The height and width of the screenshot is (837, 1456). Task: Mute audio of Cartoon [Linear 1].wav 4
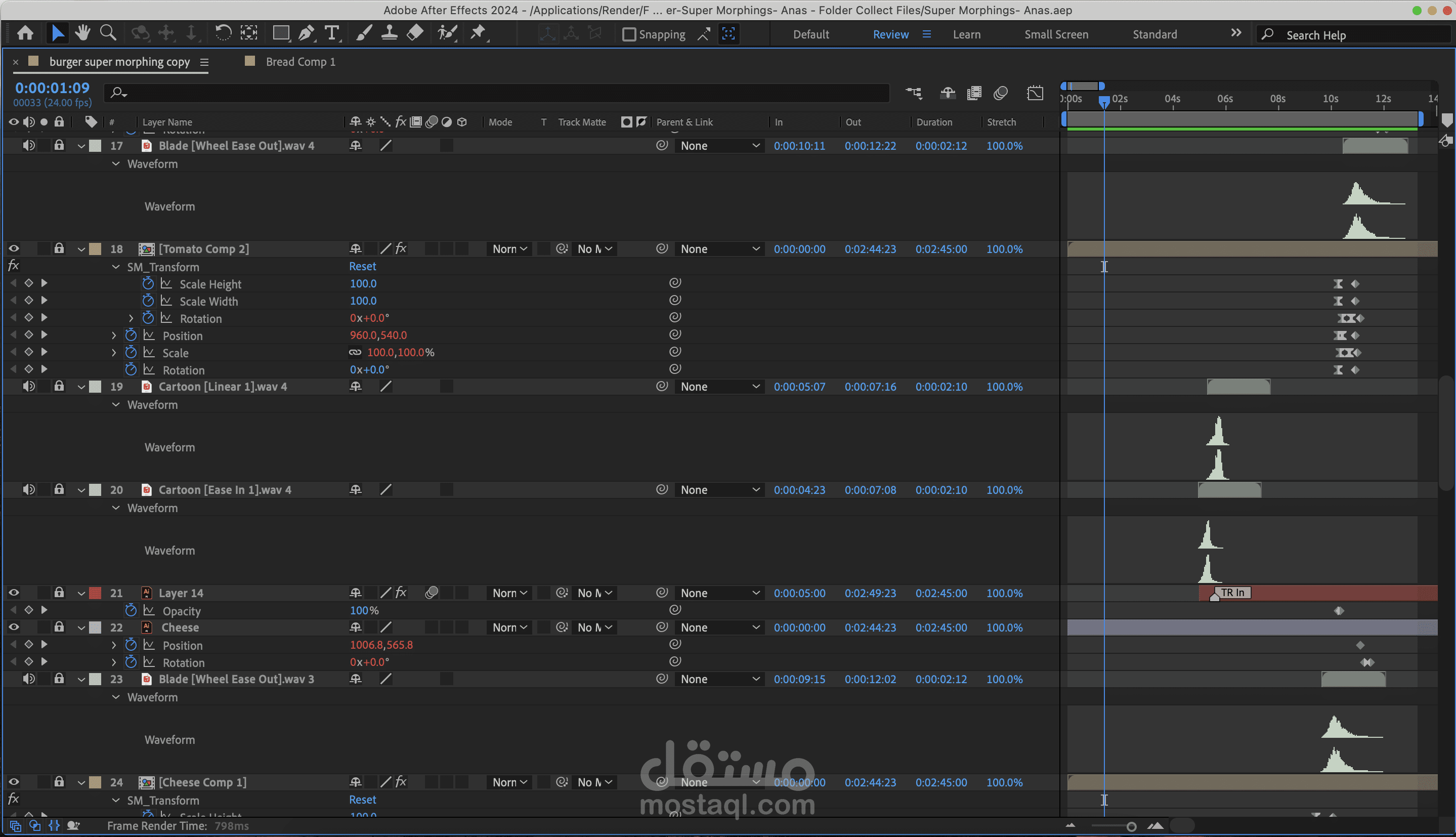coord(28,386)
